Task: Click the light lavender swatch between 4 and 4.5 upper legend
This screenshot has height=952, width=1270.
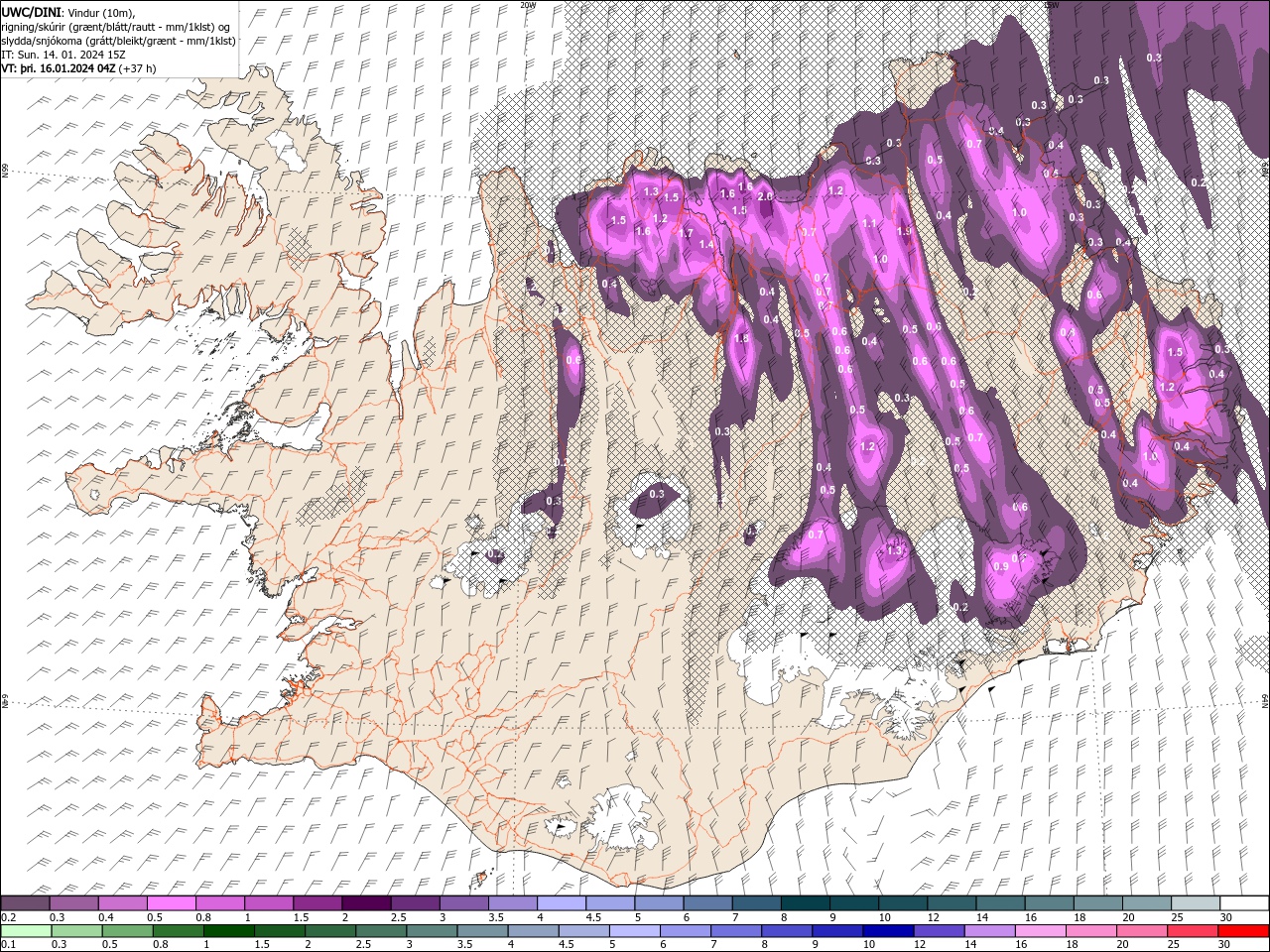Action: (x=561, y=903)
